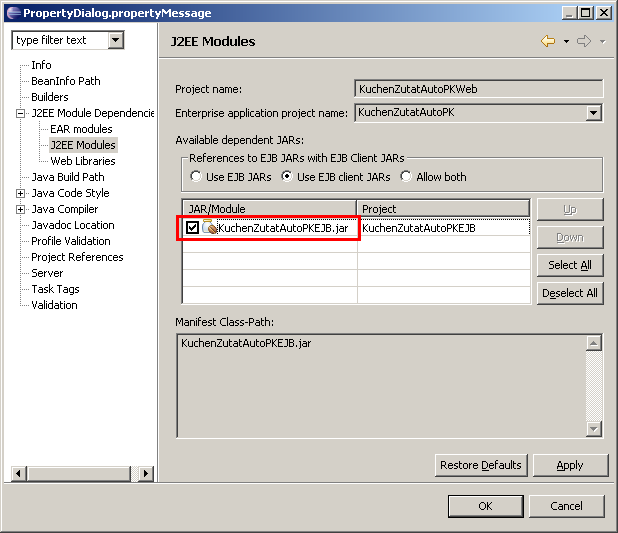Open the Enterprise application project name dropdown
618x533 pixels.
[594, 113]
